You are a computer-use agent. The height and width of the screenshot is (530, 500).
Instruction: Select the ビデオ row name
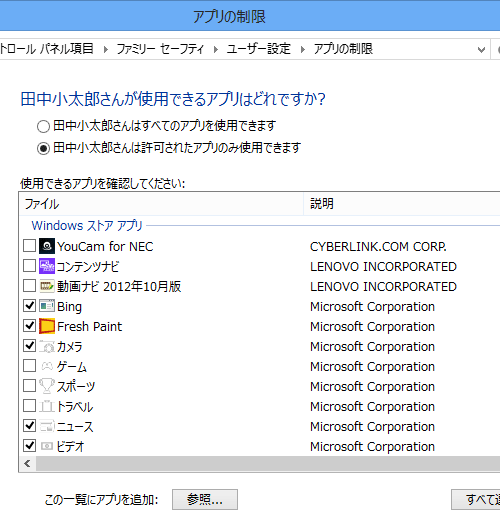click(70, 447)
